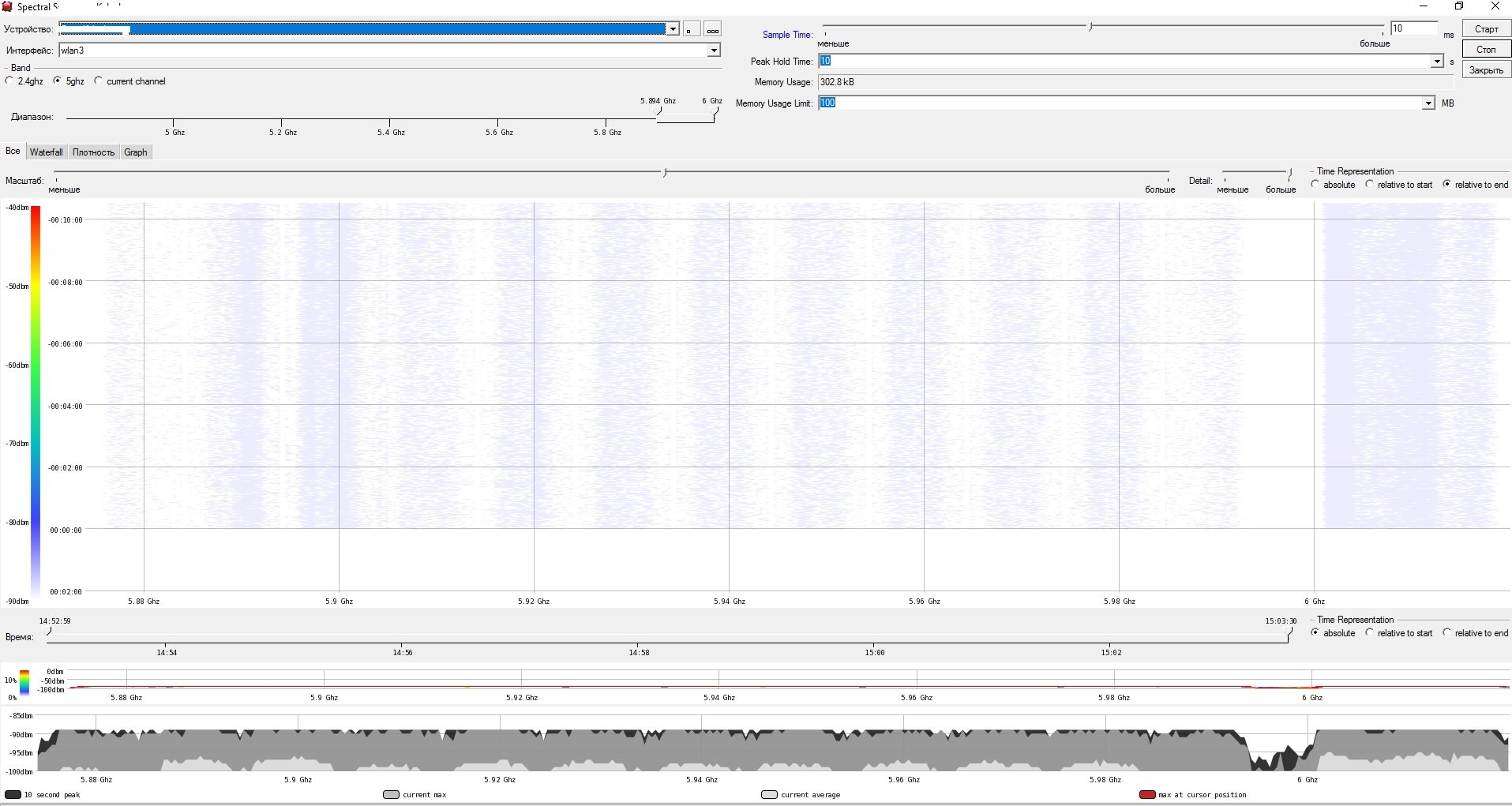This screenshot has width=1512, height=806.
Task: Click the 'current average' legend swatch
Action: 769,795
